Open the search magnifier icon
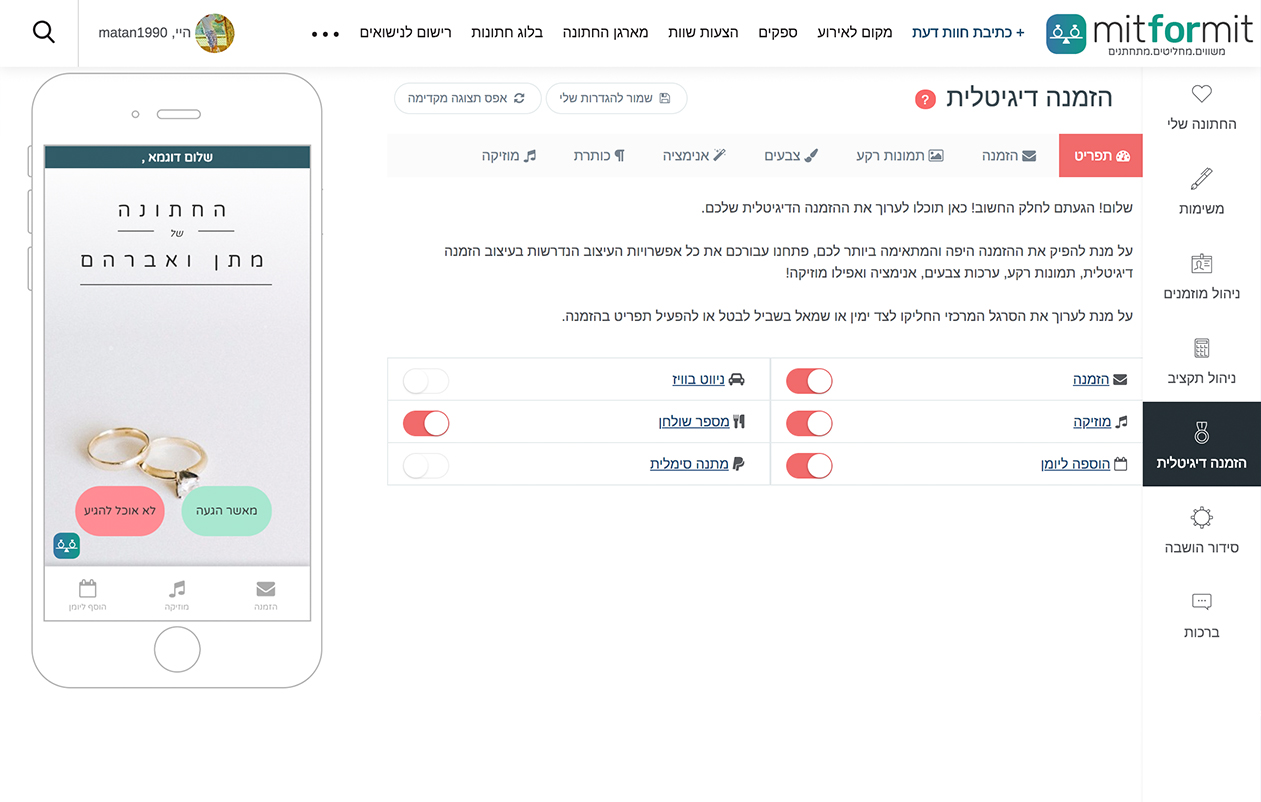1261x802 pixels. point(44,32)
